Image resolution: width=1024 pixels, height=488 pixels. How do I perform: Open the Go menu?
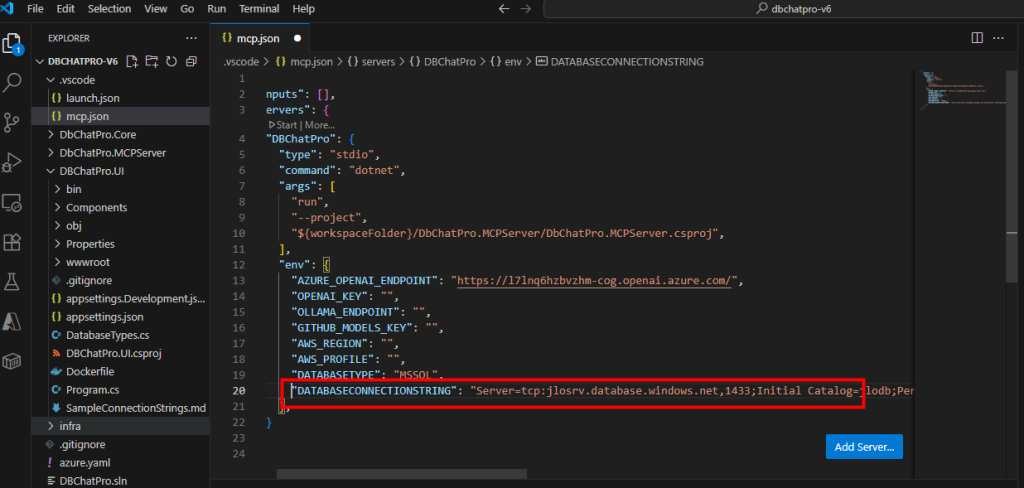pos(187,9)
